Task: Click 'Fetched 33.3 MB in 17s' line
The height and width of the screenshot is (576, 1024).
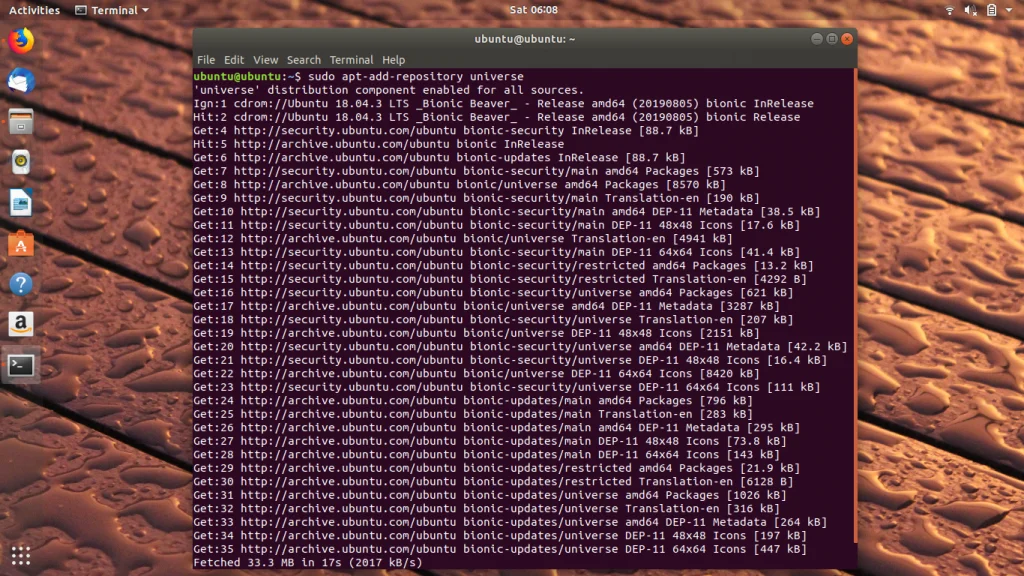Action: (x=308, y=562)
